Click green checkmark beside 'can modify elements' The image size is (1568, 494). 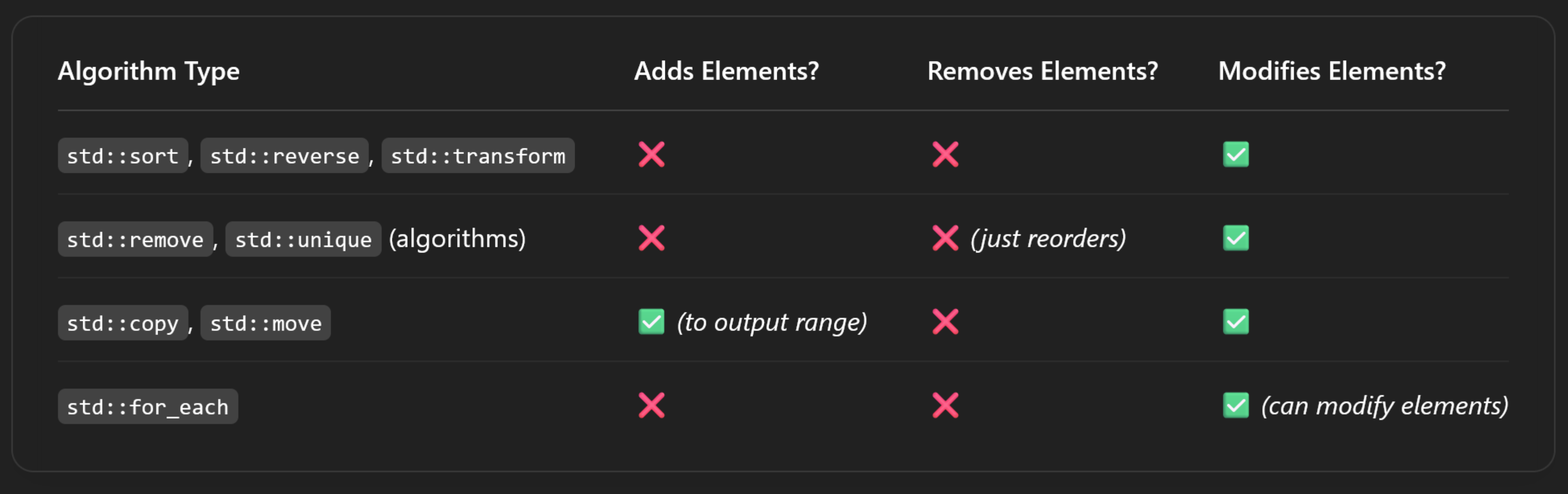1236,406
